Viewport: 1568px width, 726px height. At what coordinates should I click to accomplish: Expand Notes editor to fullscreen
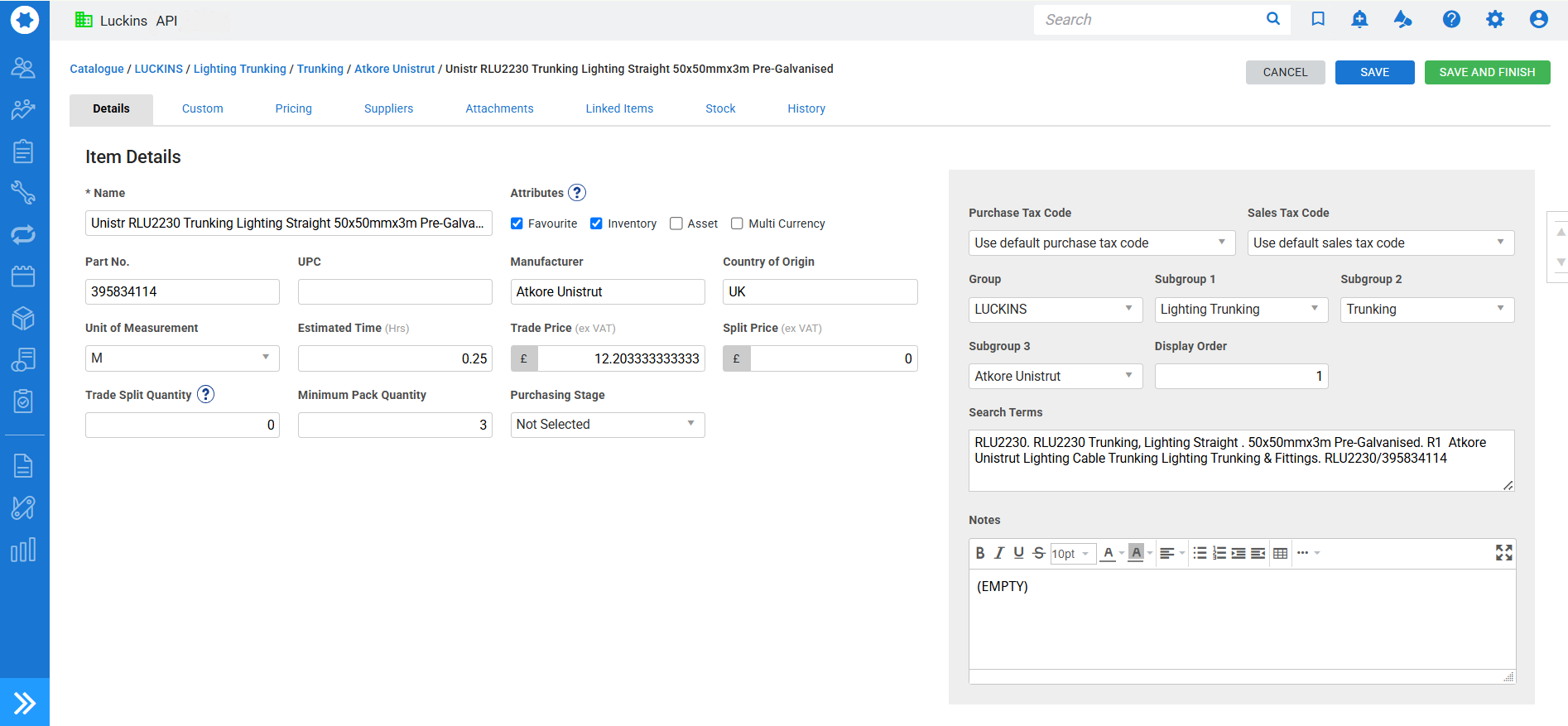pos(1503,553)
